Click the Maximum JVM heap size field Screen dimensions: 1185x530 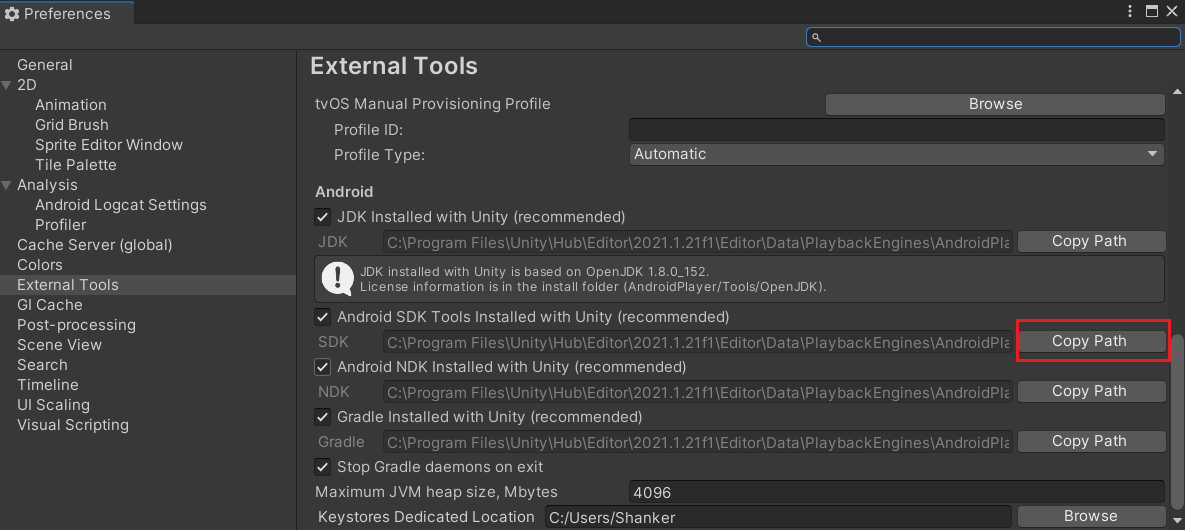tap(897, 492)
